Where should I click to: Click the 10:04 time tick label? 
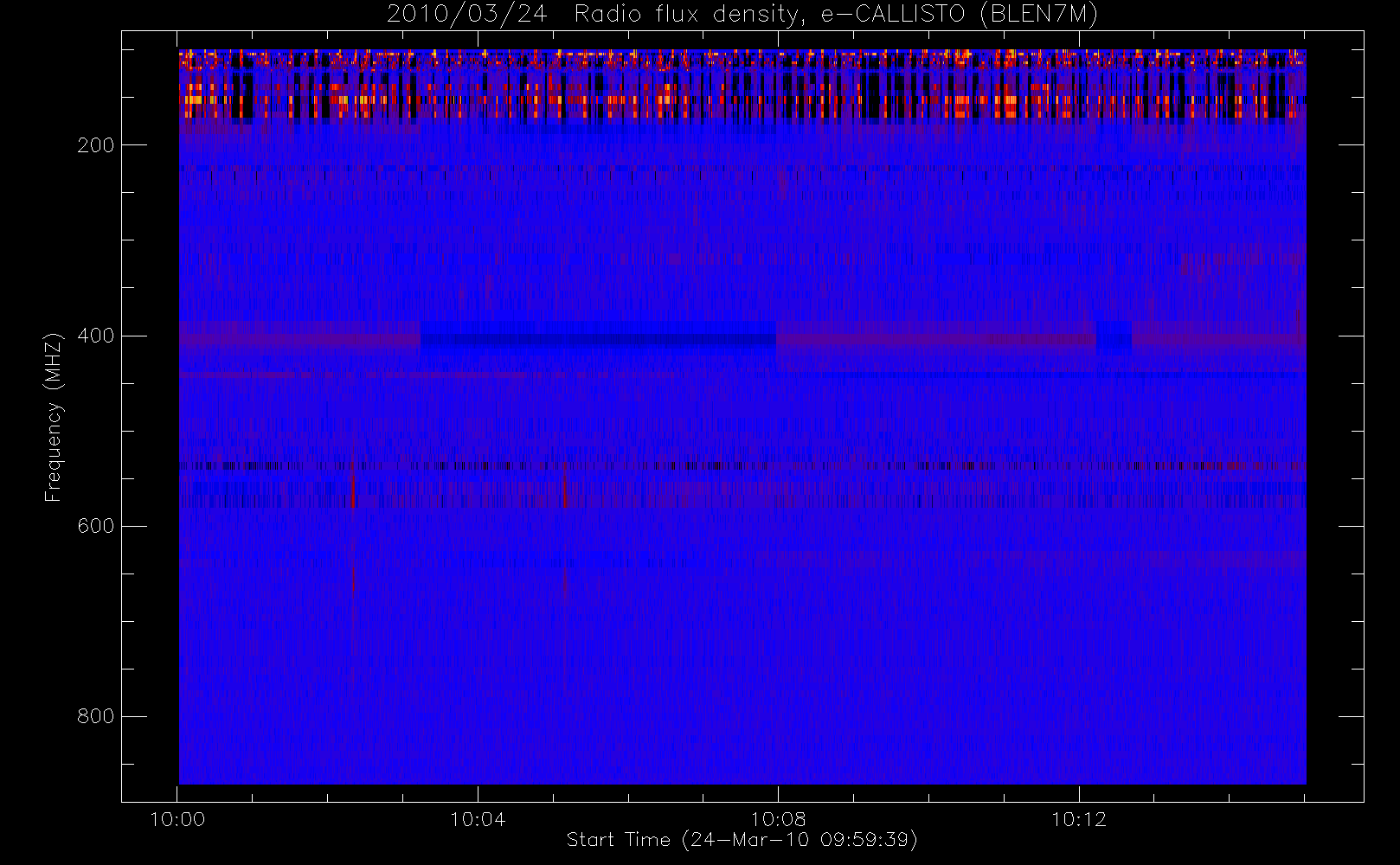478,819
